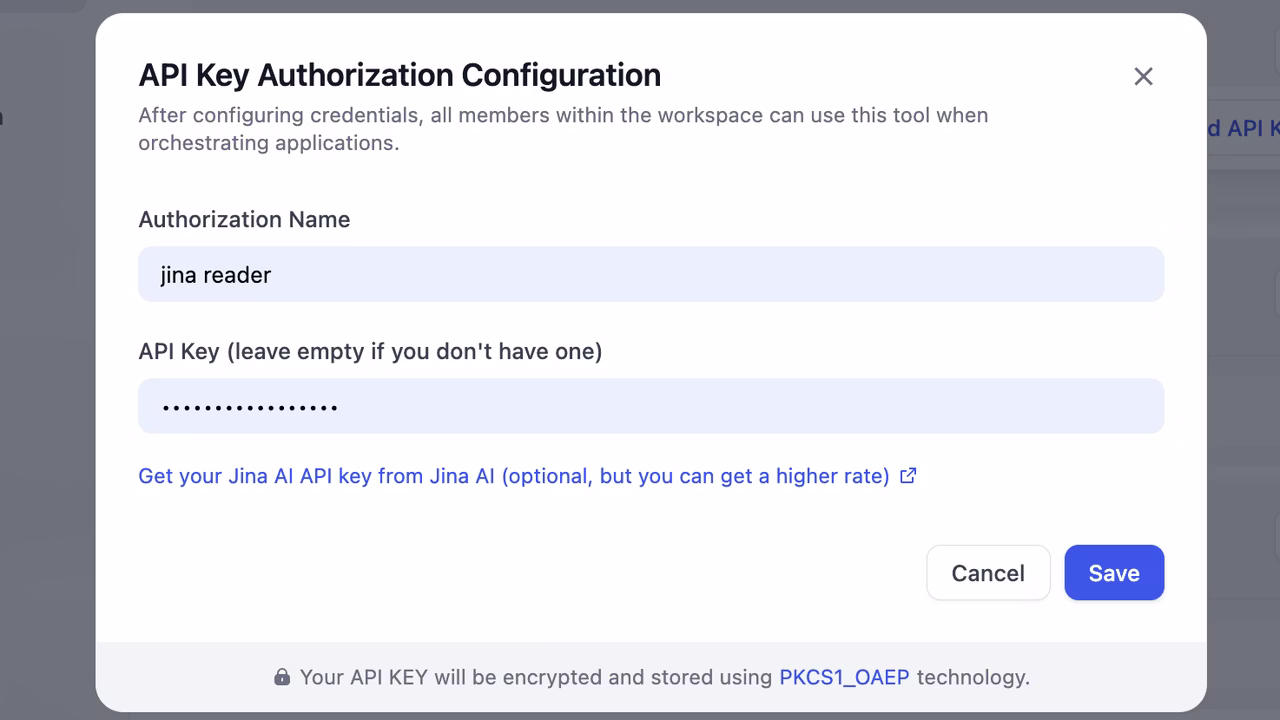
Task: Open the PKCS1_OAEP technology link
Action: 845,677
